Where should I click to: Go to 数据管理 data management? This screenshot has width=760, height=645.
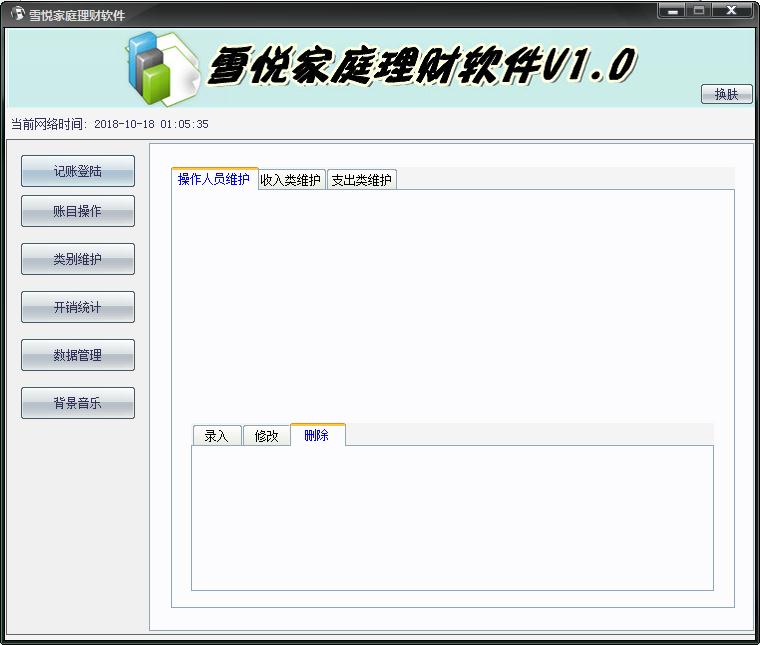coord(78,355)
